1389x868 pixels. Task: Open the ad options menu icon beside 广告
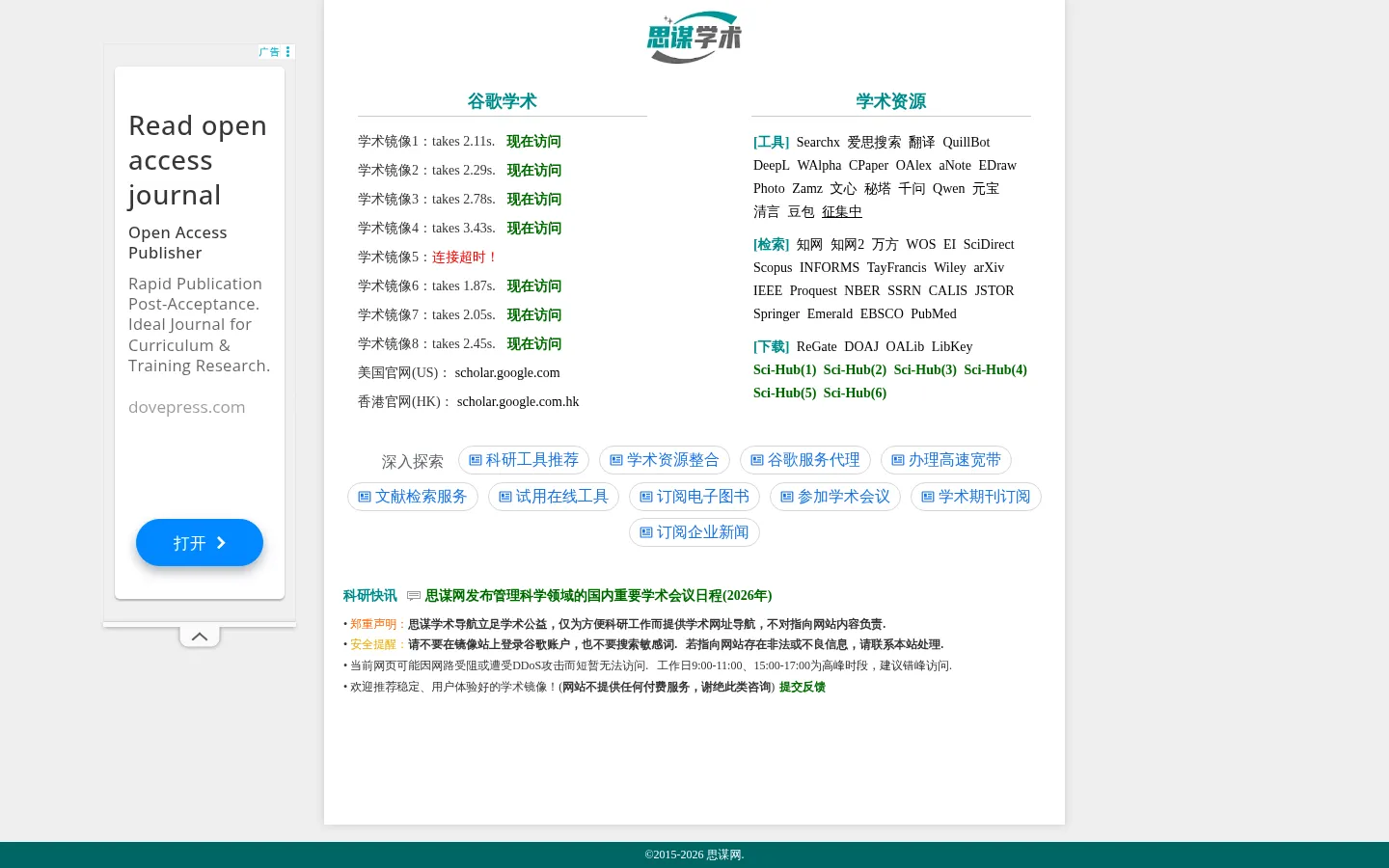click(287, 52)
